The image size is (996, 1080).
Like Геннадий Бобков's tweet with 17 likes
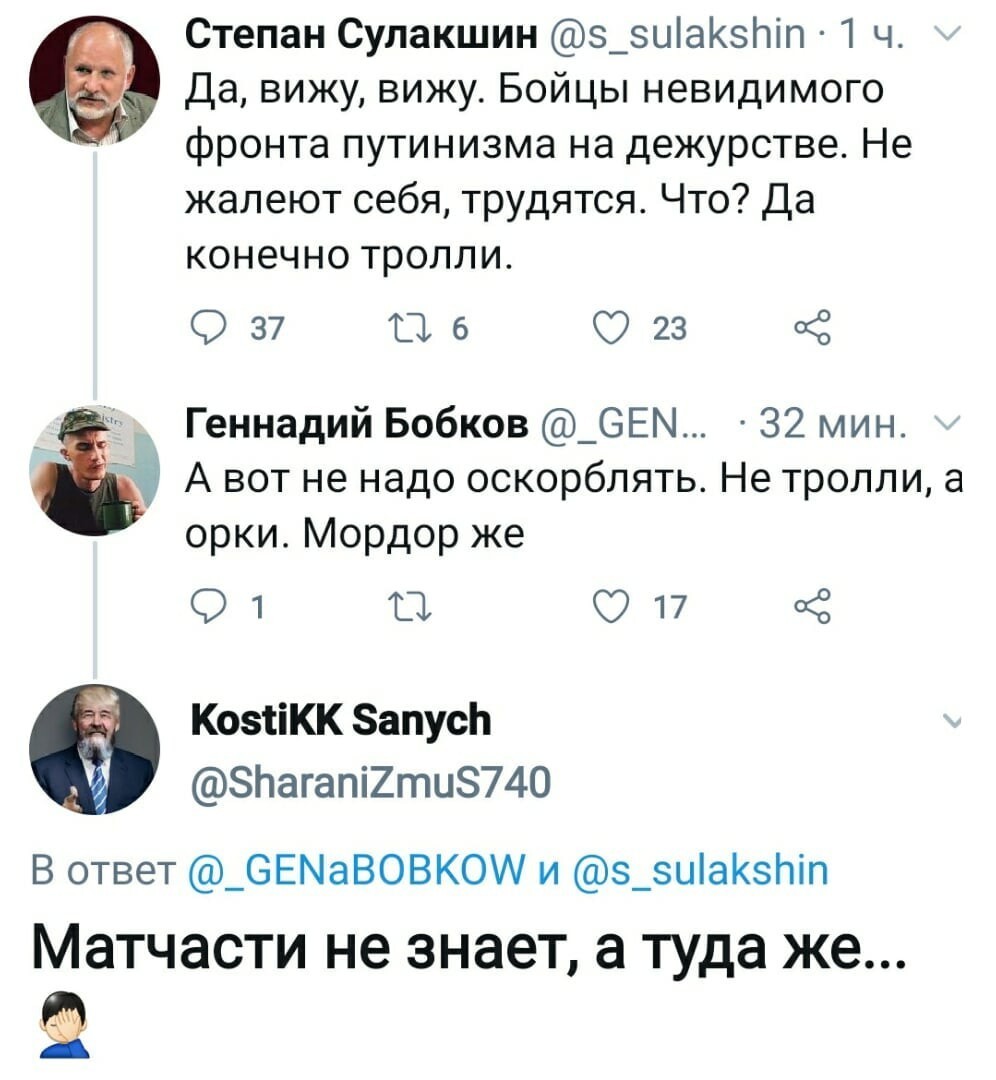click(611, 607)
